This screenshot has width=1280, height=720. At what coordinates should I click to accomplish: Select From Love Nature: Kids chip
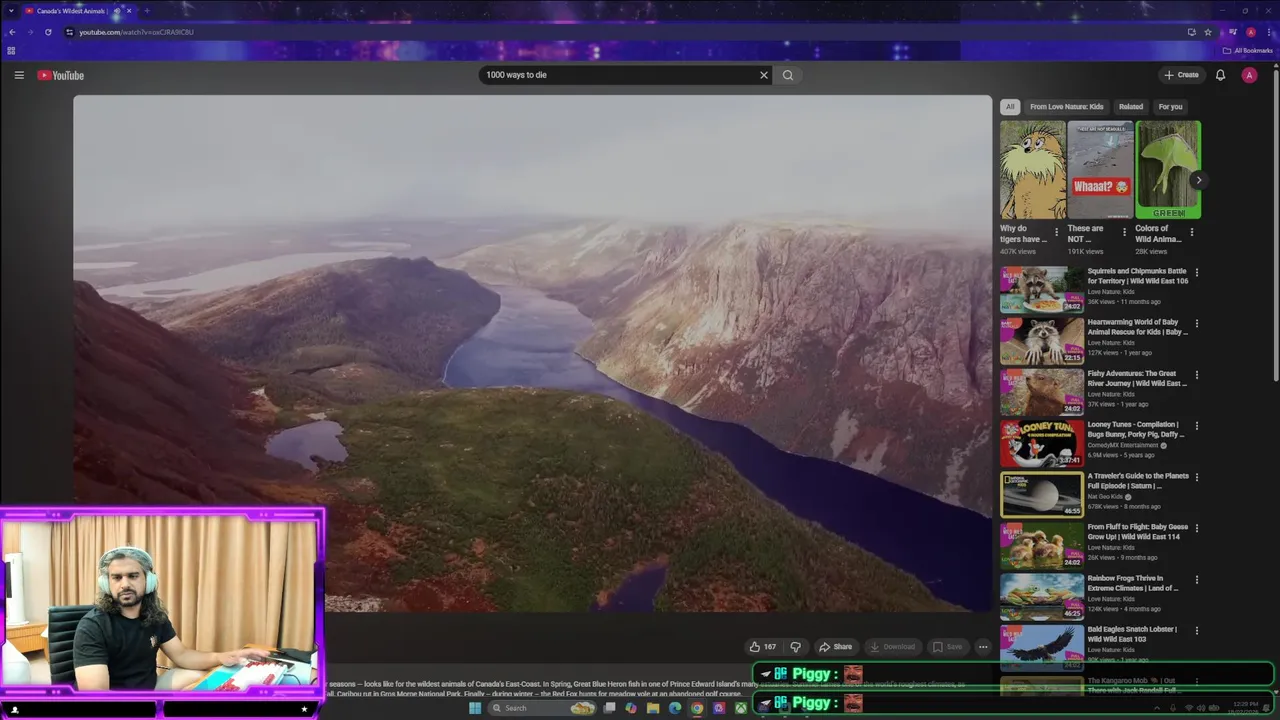[1067, 106]
